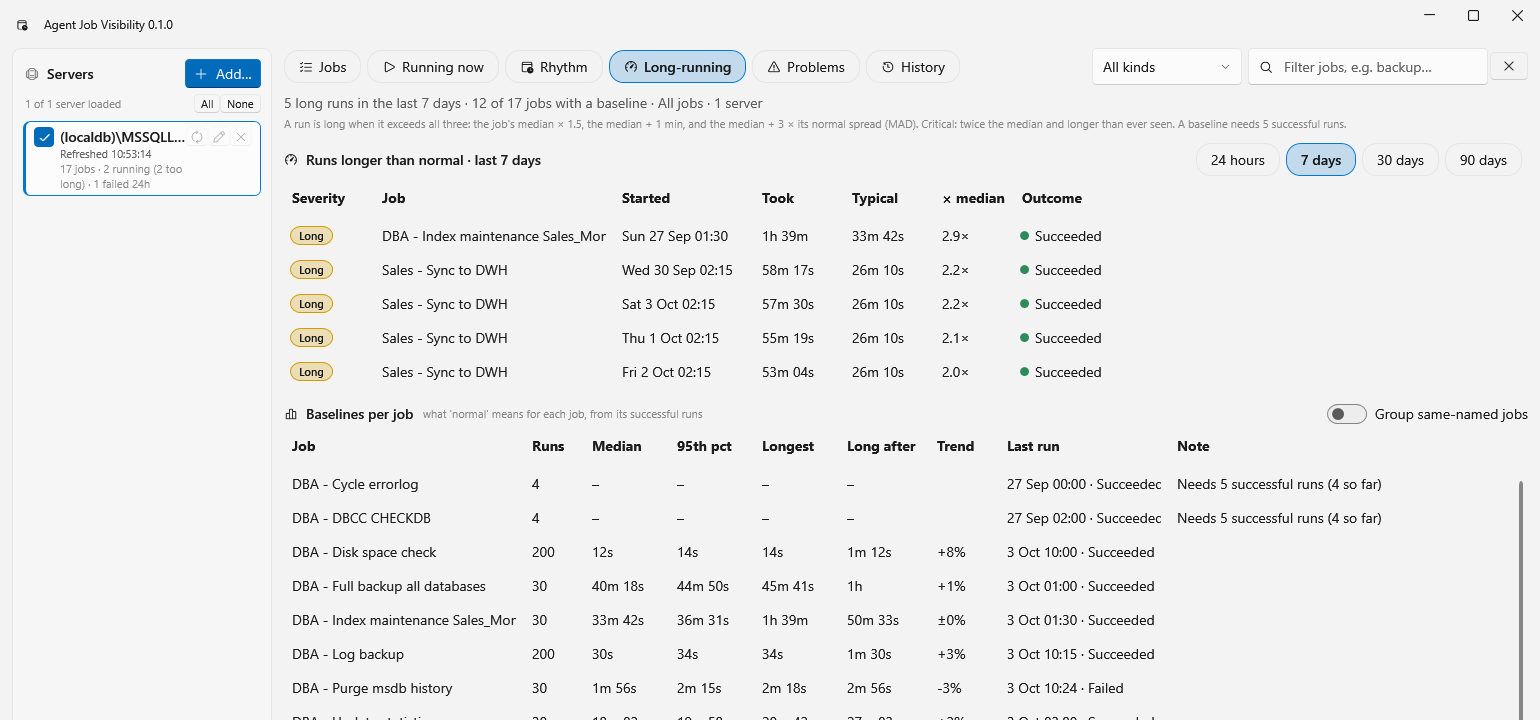Refresh the (localdb)\MSSQLL server
This screenshot has height=720, width=1540.
tap(197, 137)
